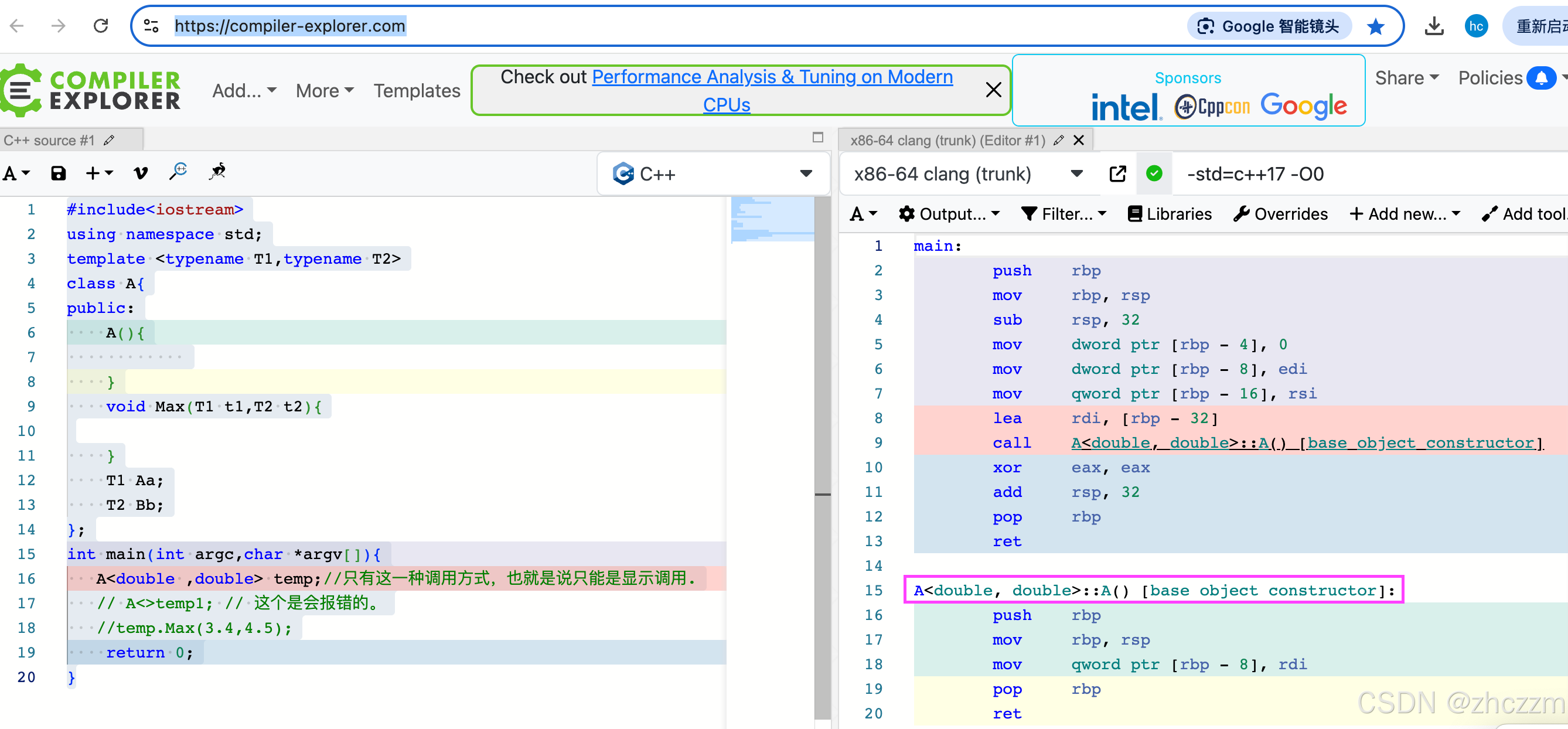Toggle the Policies notification bell
Screen dimensions: 1568x729
click(1541, 78)
